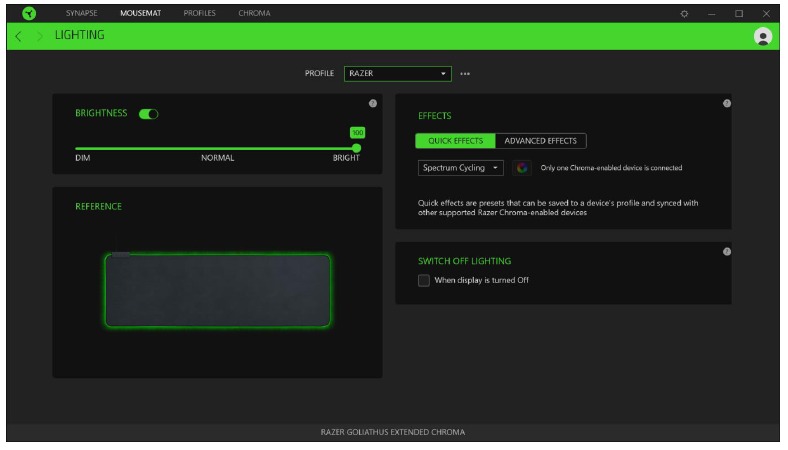Screen dimensions: 788x450
Task: Click 'Only one Chroma-enabled device is connected' text
Action: tap(611, 168)
